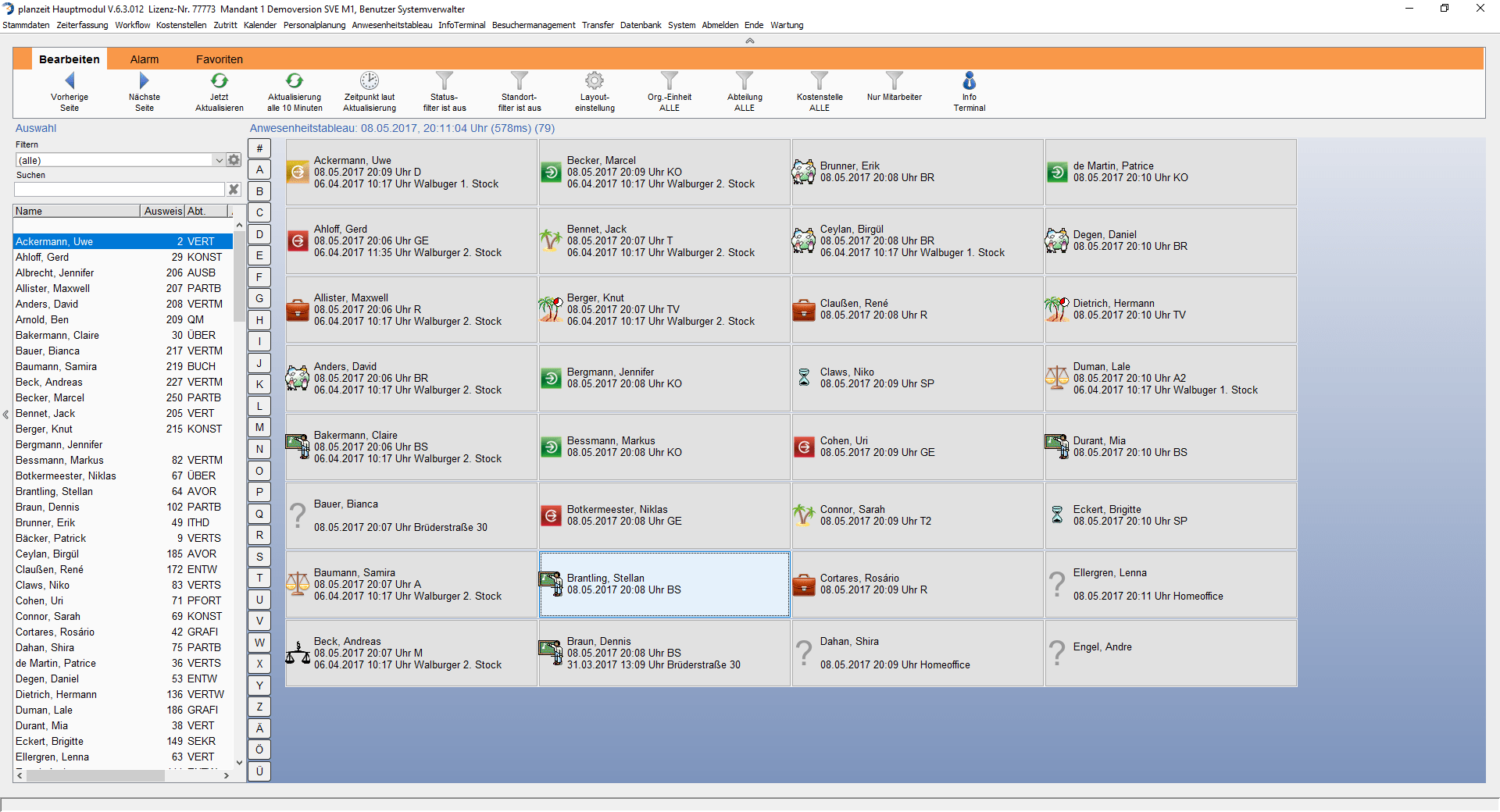
Task: Toggle the Status-filter funnel
Action: click(x=445, y=81)
